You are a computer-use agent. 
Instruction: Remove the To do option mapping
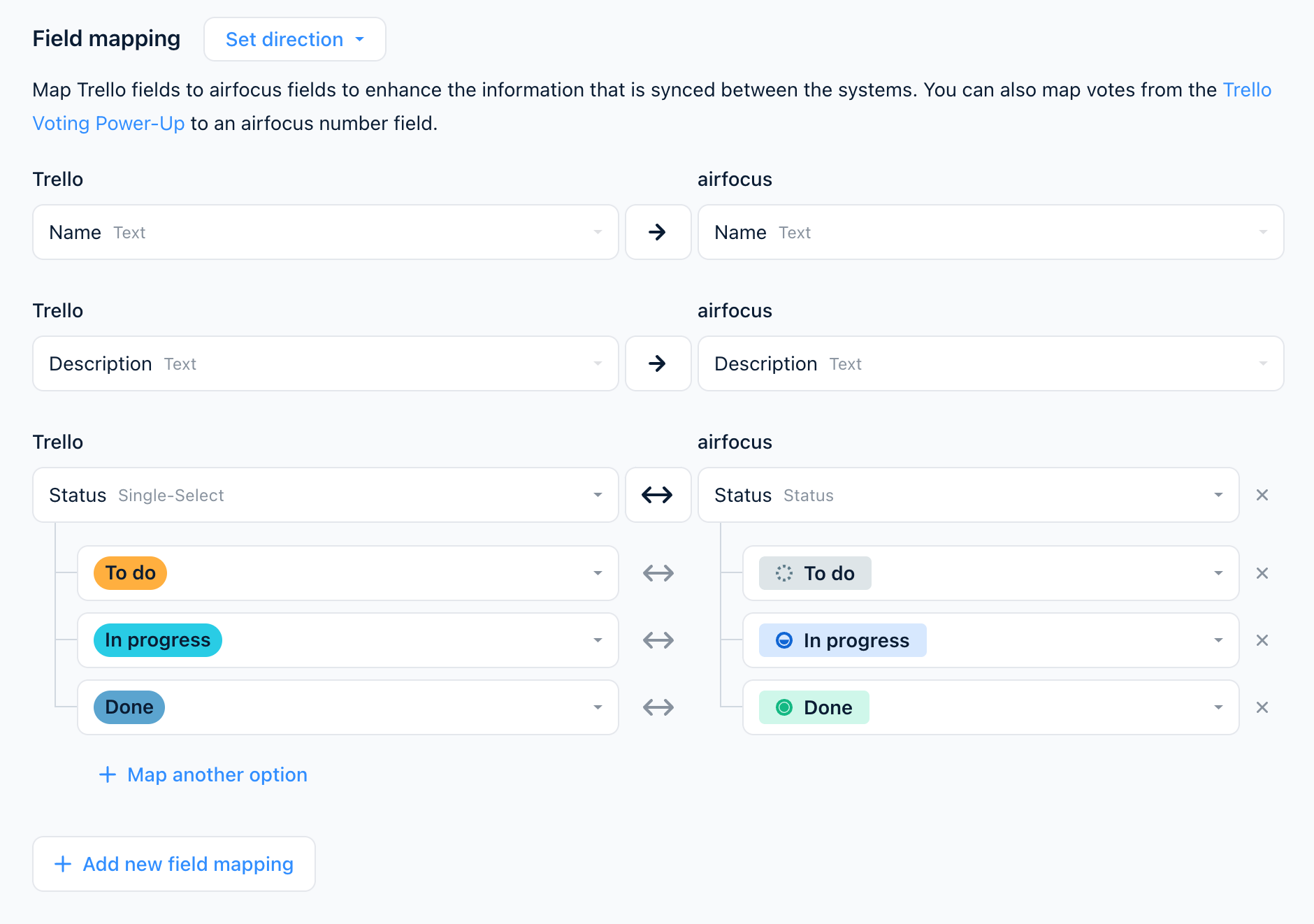[x=1262, y=573]
